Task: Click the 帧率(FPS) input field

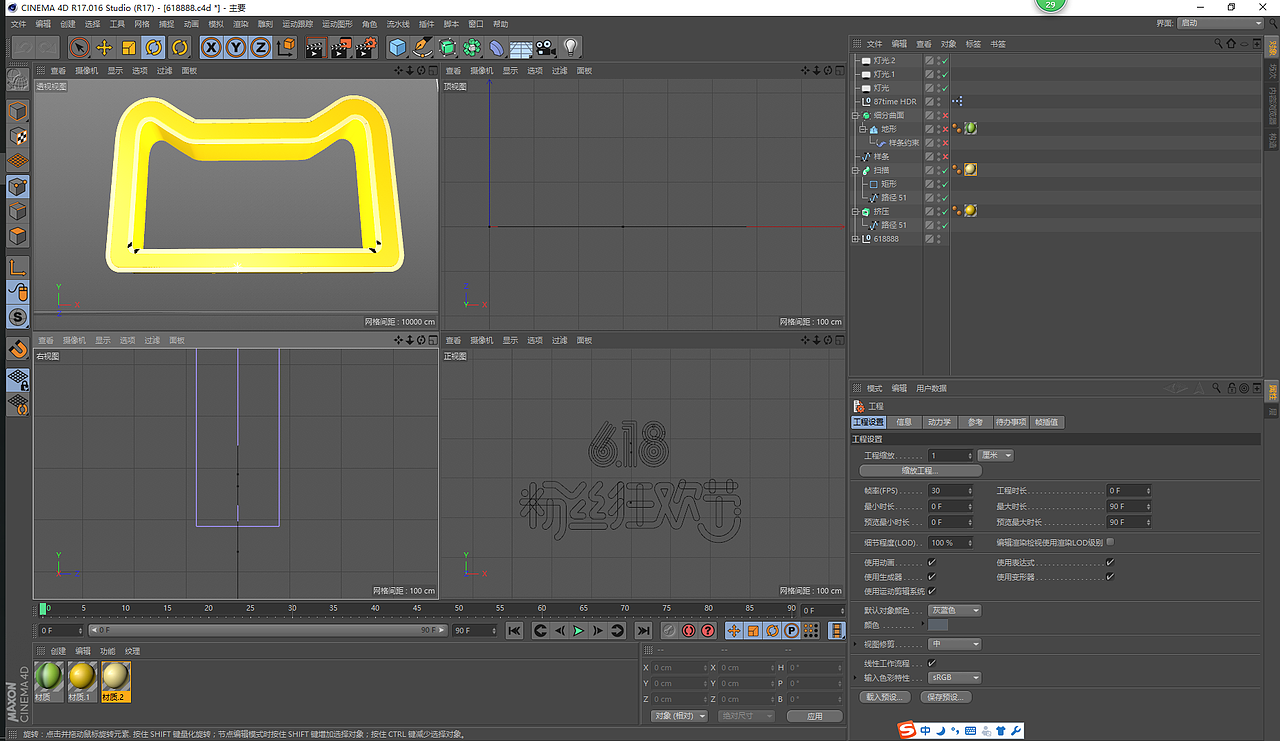Action: [x=950, y=491]
